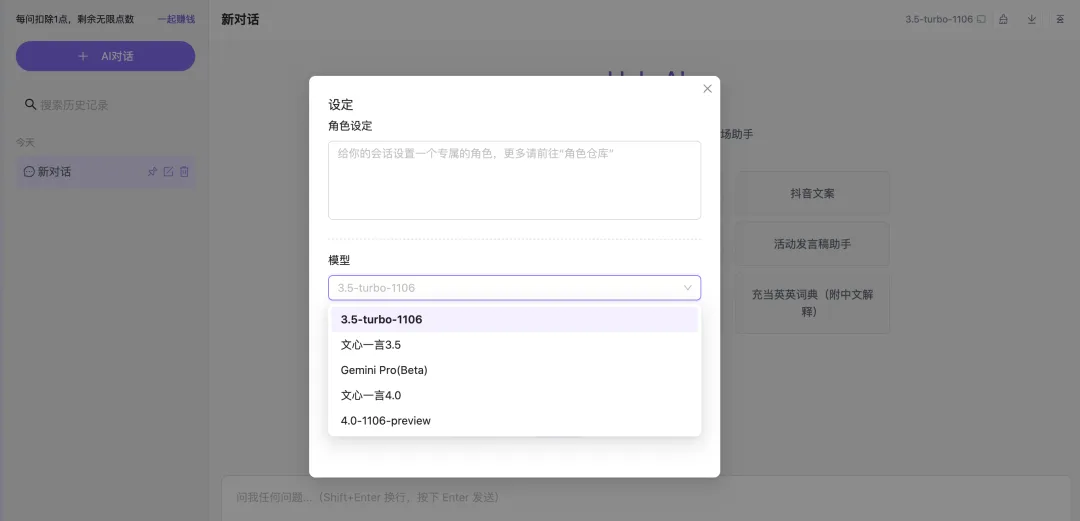The width and height of the screenshot is (1080, 521).
Task: Click into the 角色设定 text area
Action: pos(514,180)
